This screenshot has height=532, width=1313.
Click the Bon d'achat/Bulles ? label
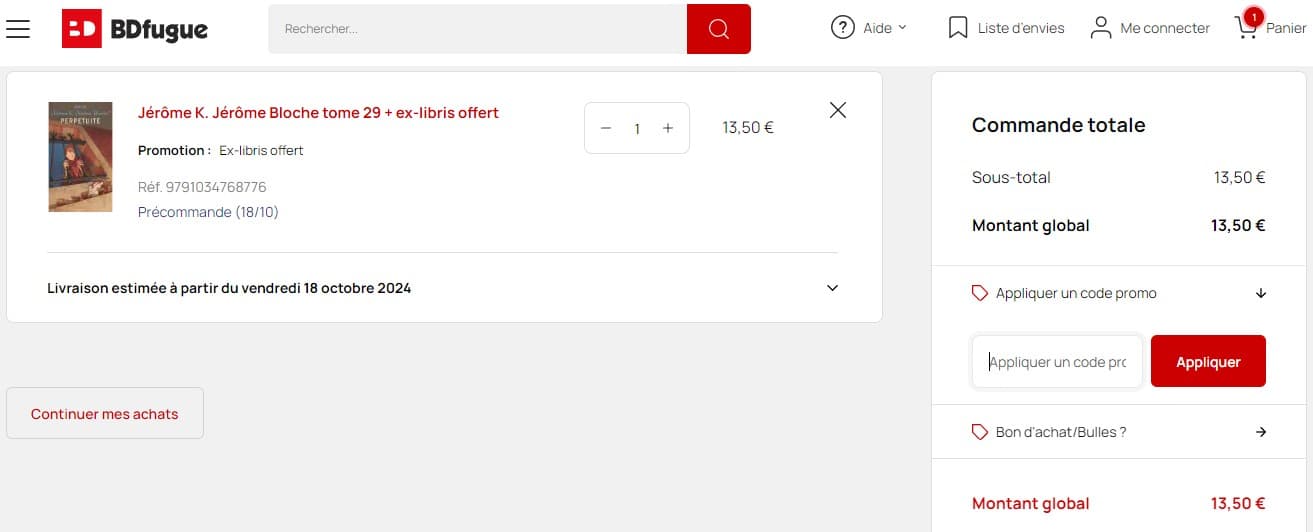(x=1061, y=432)
